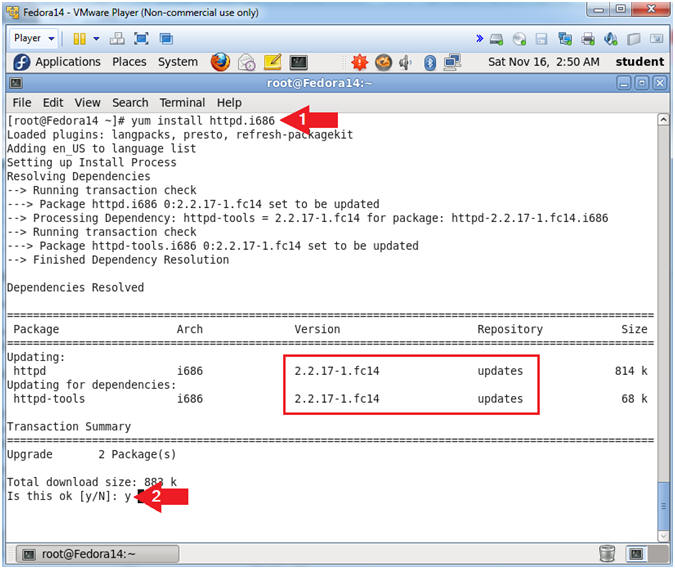The image size is (675, 569).
Task: Switch to Unity mode icon
Action: (x=166, y=39)
